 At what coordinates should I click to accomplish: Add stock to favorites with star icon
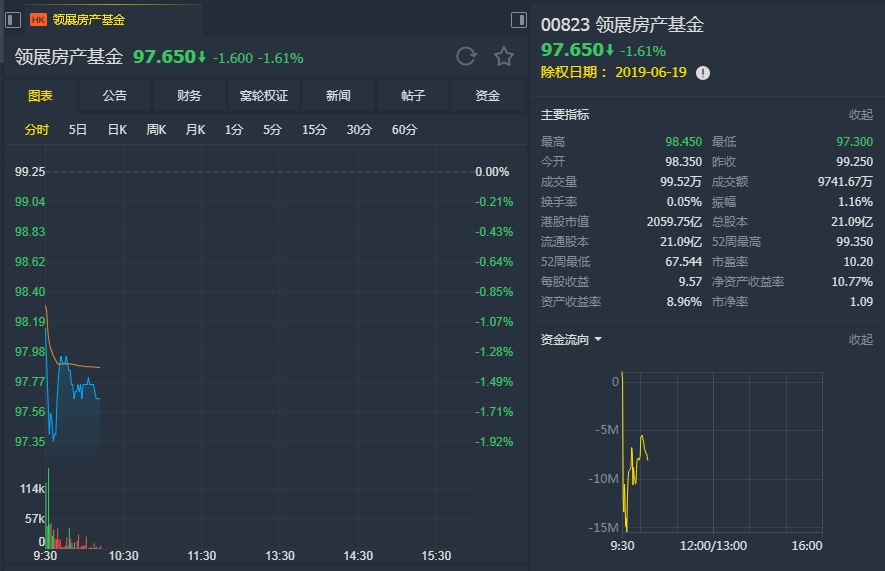(x=503, y=56)
